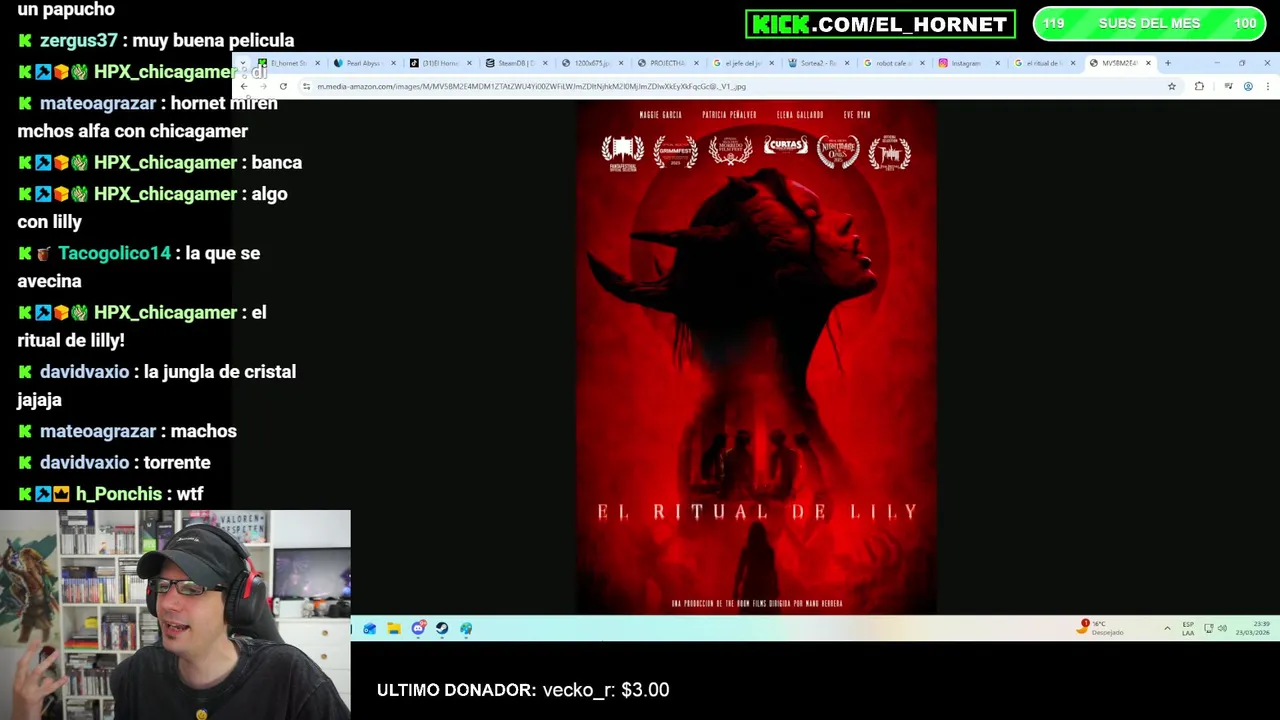Click the weather widget showing 16°C
Viewport: 1280px width, 720px height.
[1100, 628]
